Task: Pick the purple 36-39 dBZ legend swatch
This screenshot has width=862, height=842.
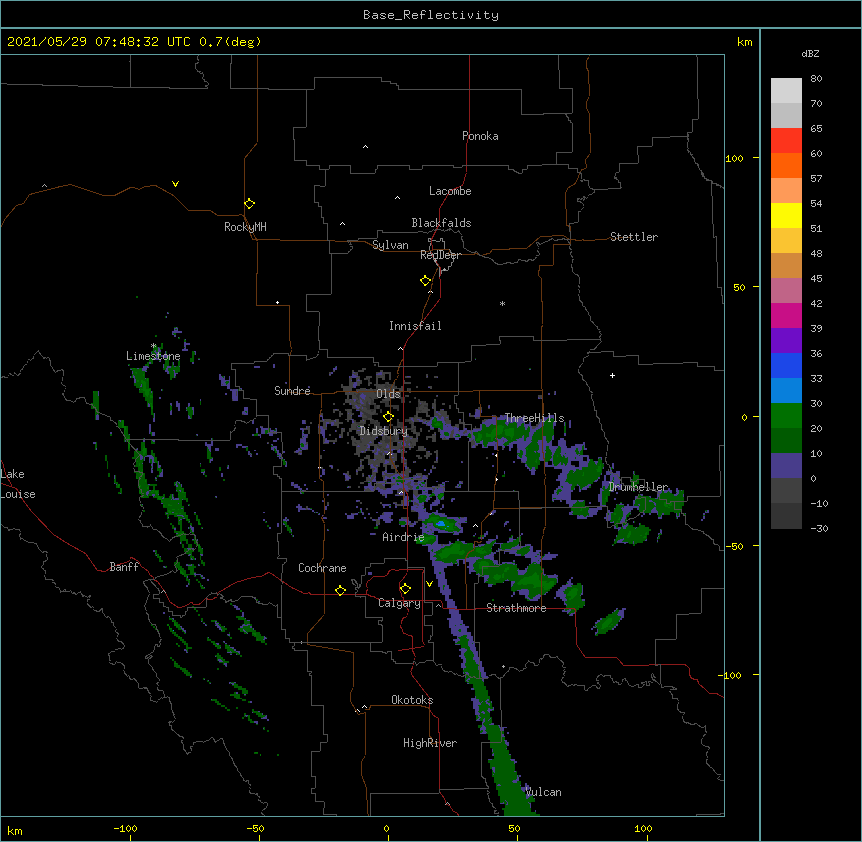Action: pyautogui.click(x=786, y=340)
